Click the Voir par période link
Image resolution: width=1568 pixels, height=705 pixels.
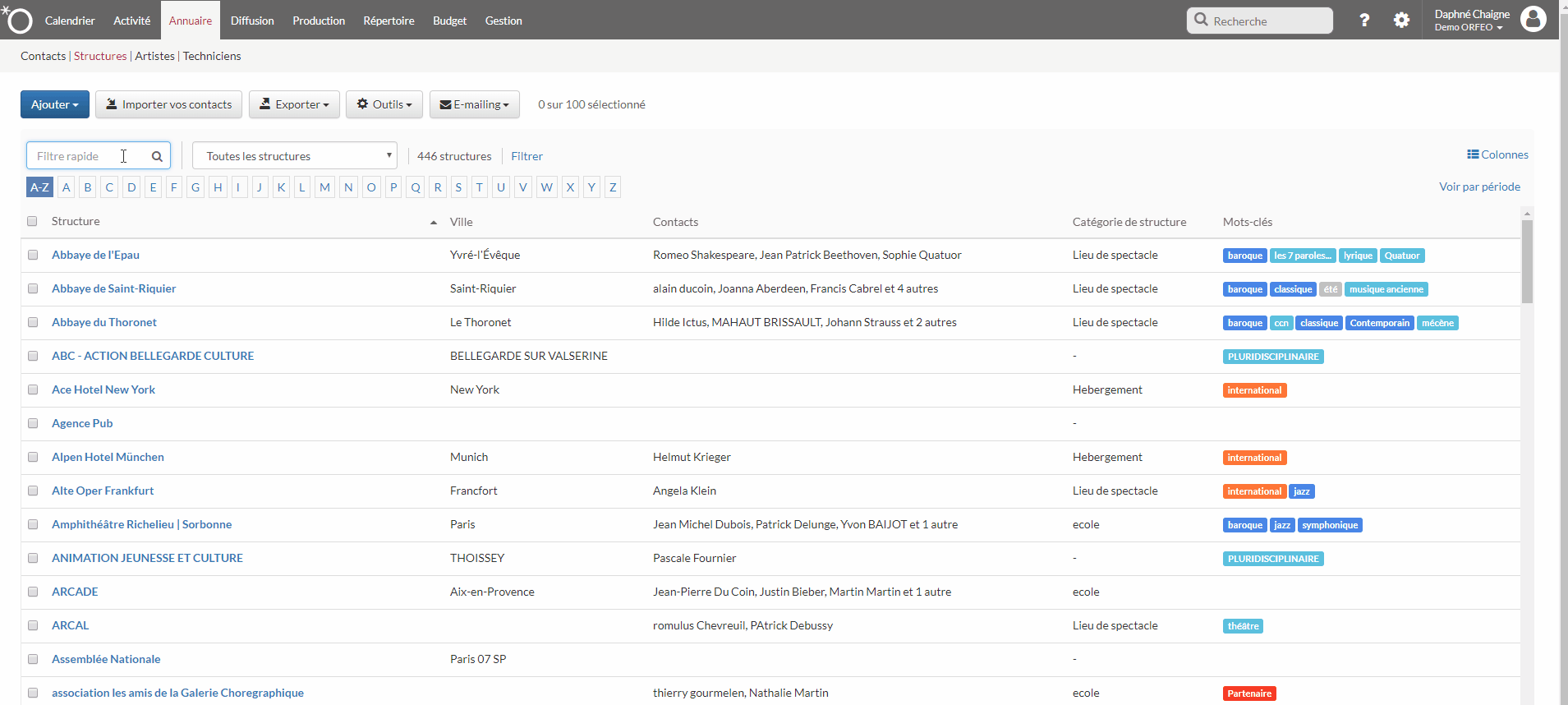pos(1479,187)
